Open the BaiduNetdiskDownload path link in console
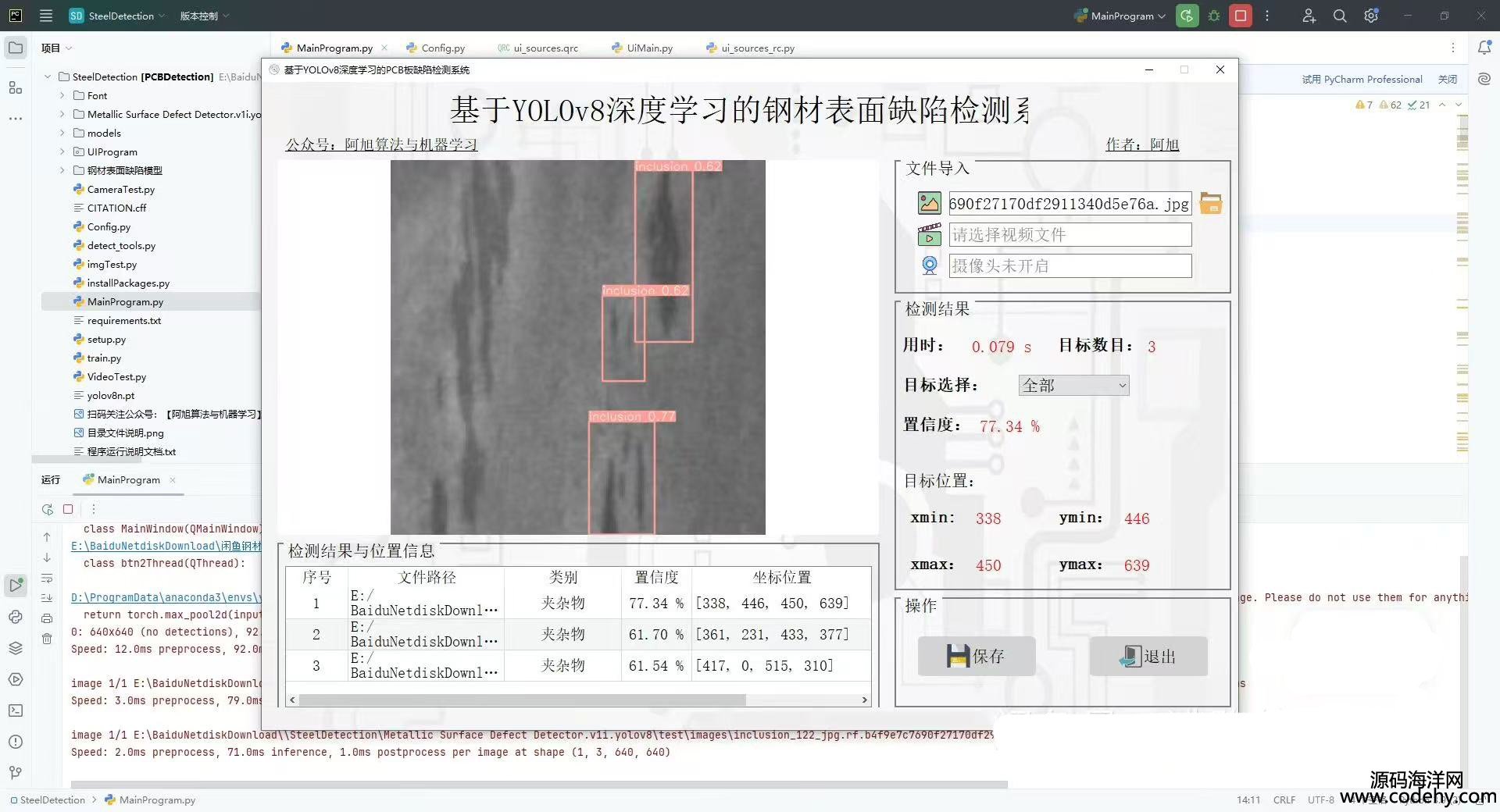1500x812 pixels. (x=166, y=546)
